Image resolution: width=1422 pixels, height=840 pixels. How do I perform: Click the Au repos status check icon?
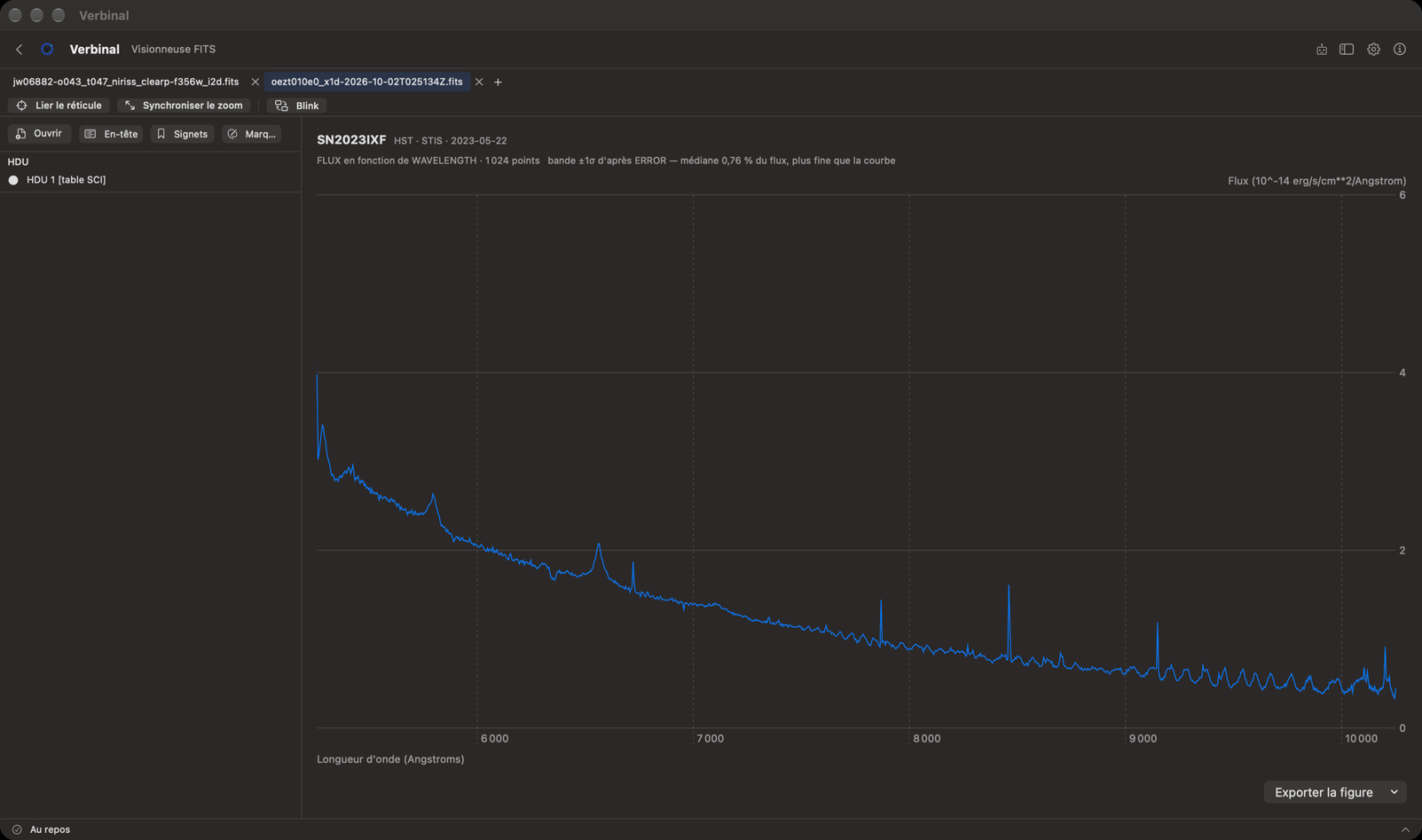coord(17,829)
